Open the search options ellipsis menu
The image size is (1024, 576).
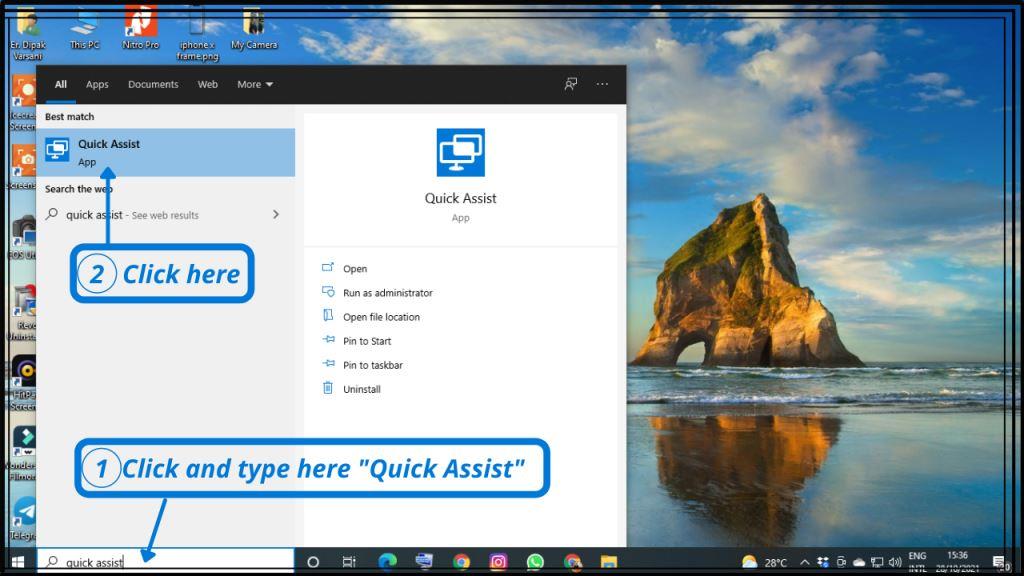[602, 85]
